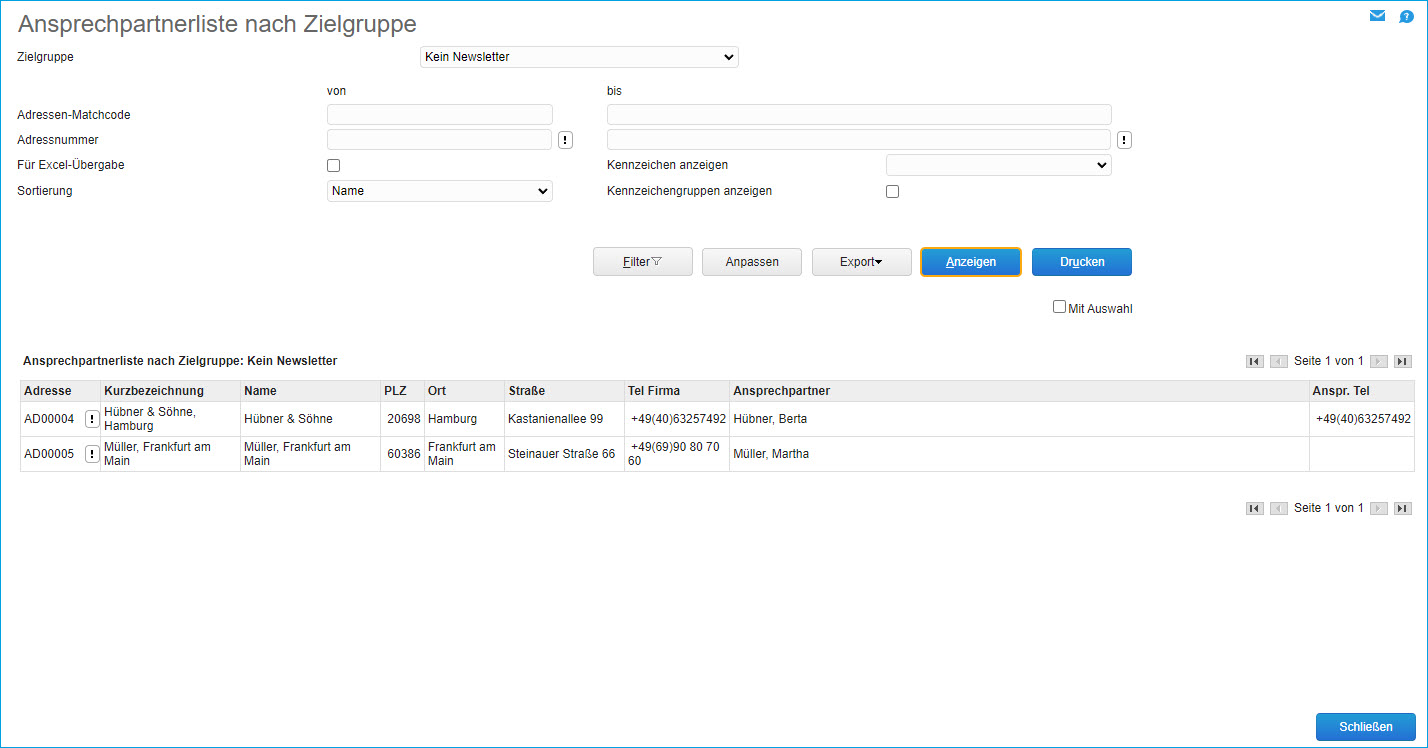Check the Kennzeichengruppen anzeigen box
1428x748 pixels.
click(x=892, y=190)
